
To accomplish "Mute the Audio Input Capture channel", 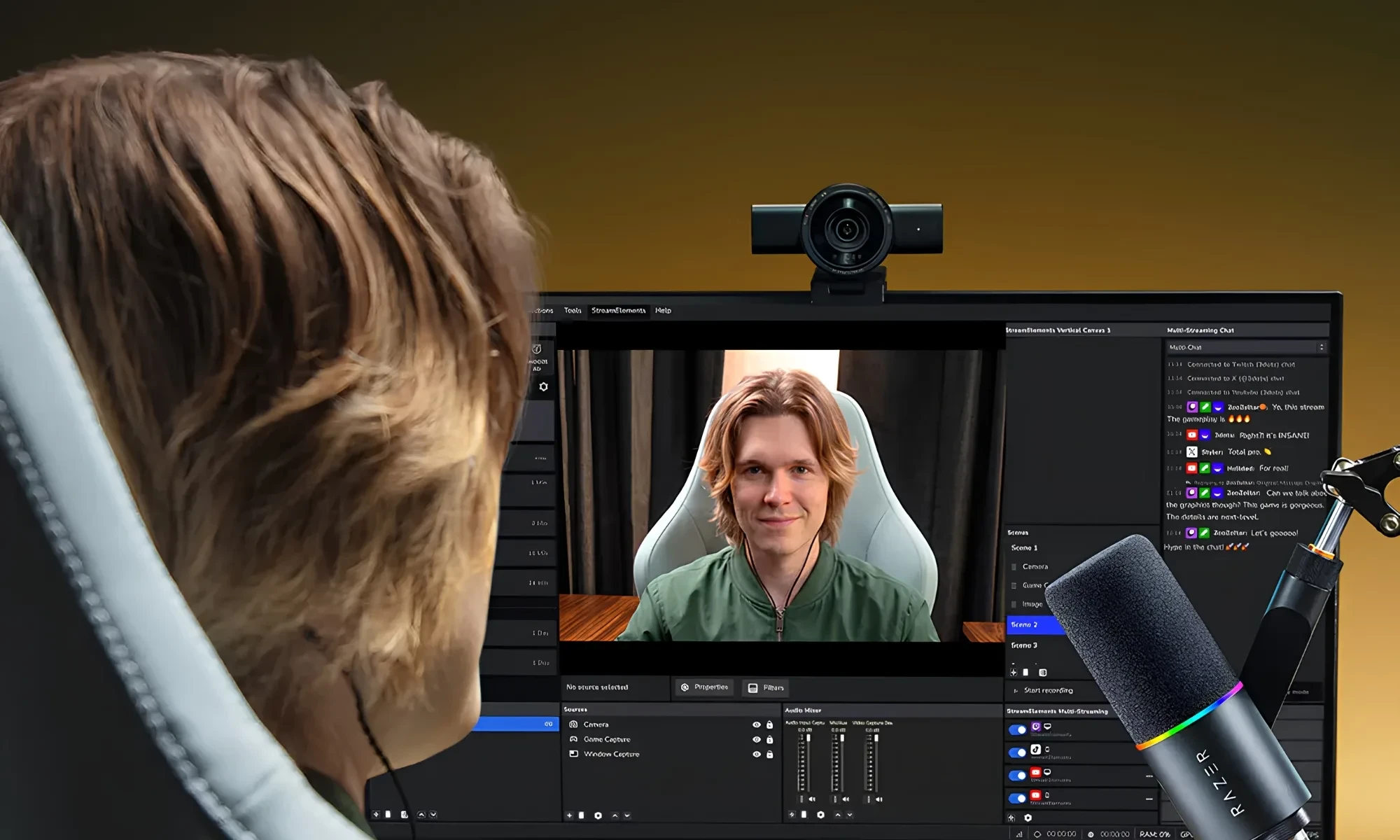I will click(812, 799).
